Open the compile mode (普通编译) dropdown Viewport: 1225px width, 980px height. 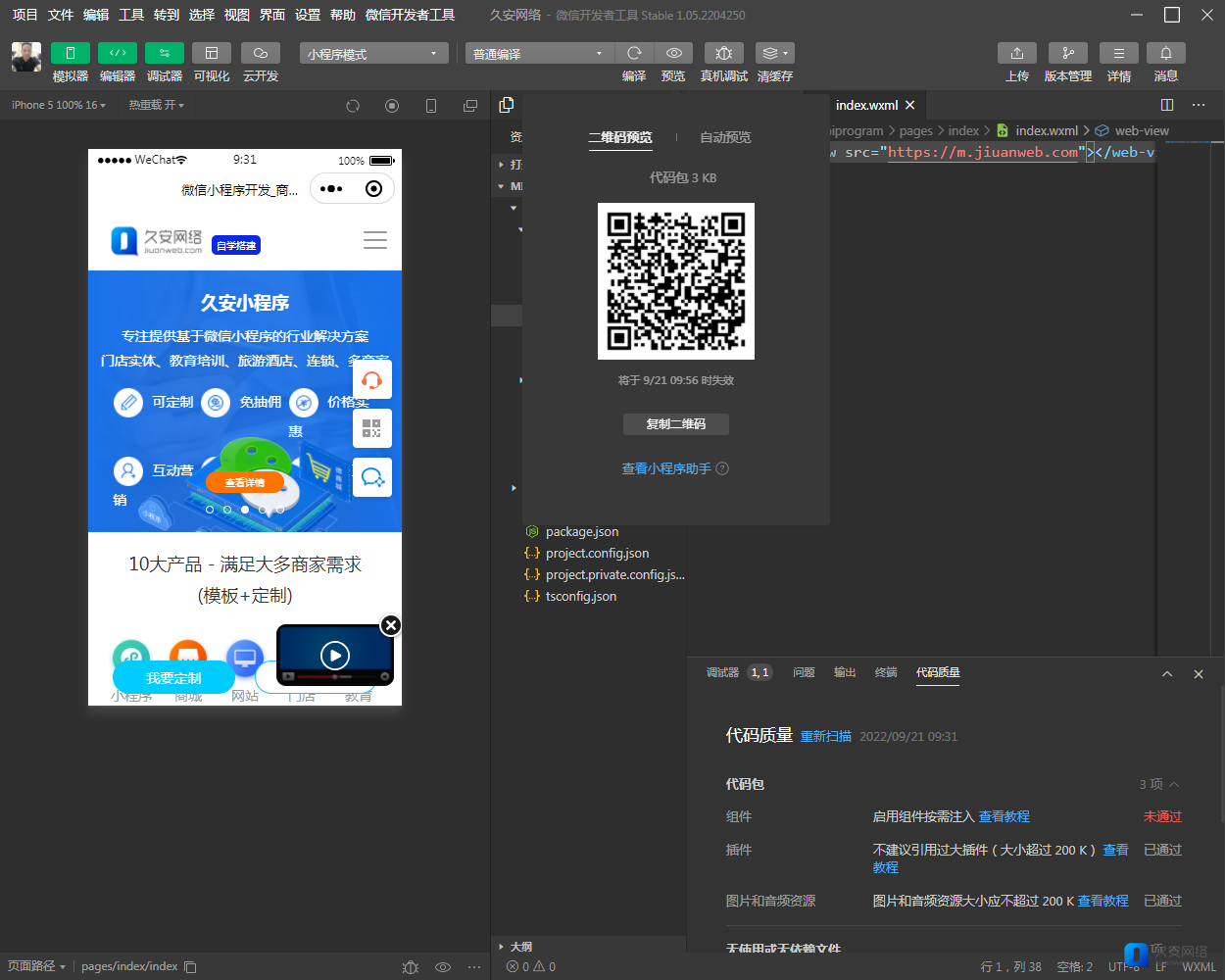(539, 54)
